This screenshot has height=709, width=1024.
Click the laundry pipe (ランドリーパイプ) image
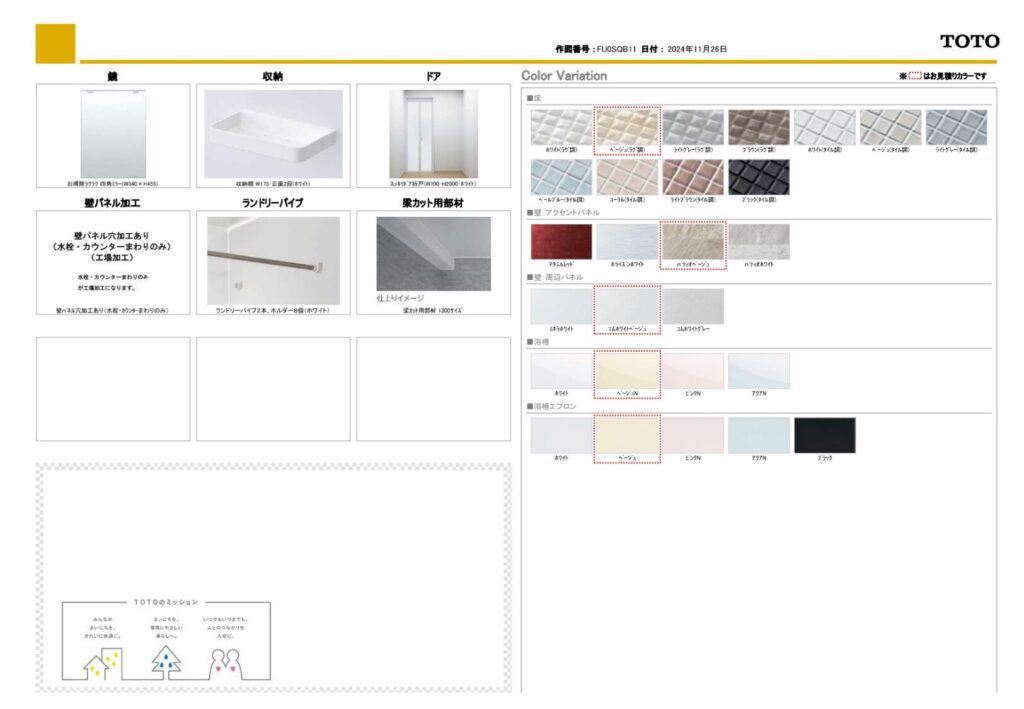[x=273, y=260]
